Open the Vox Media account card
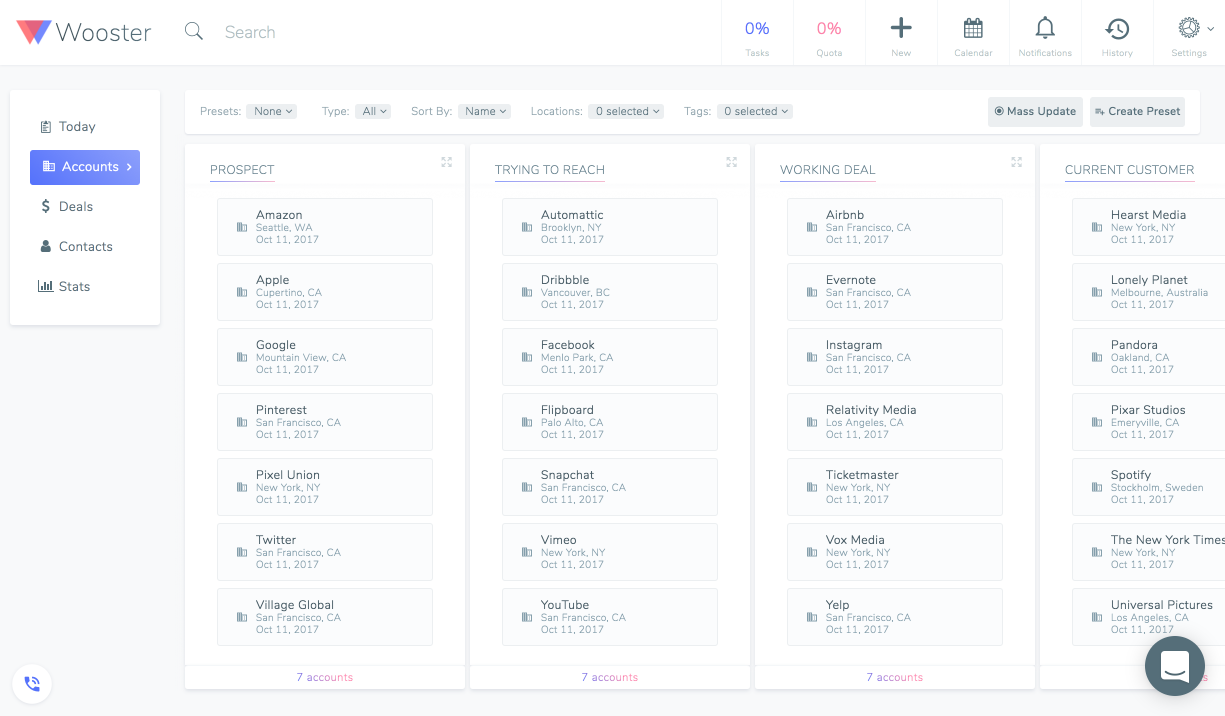Screen dimensions: 1225x716 [895, 552]
